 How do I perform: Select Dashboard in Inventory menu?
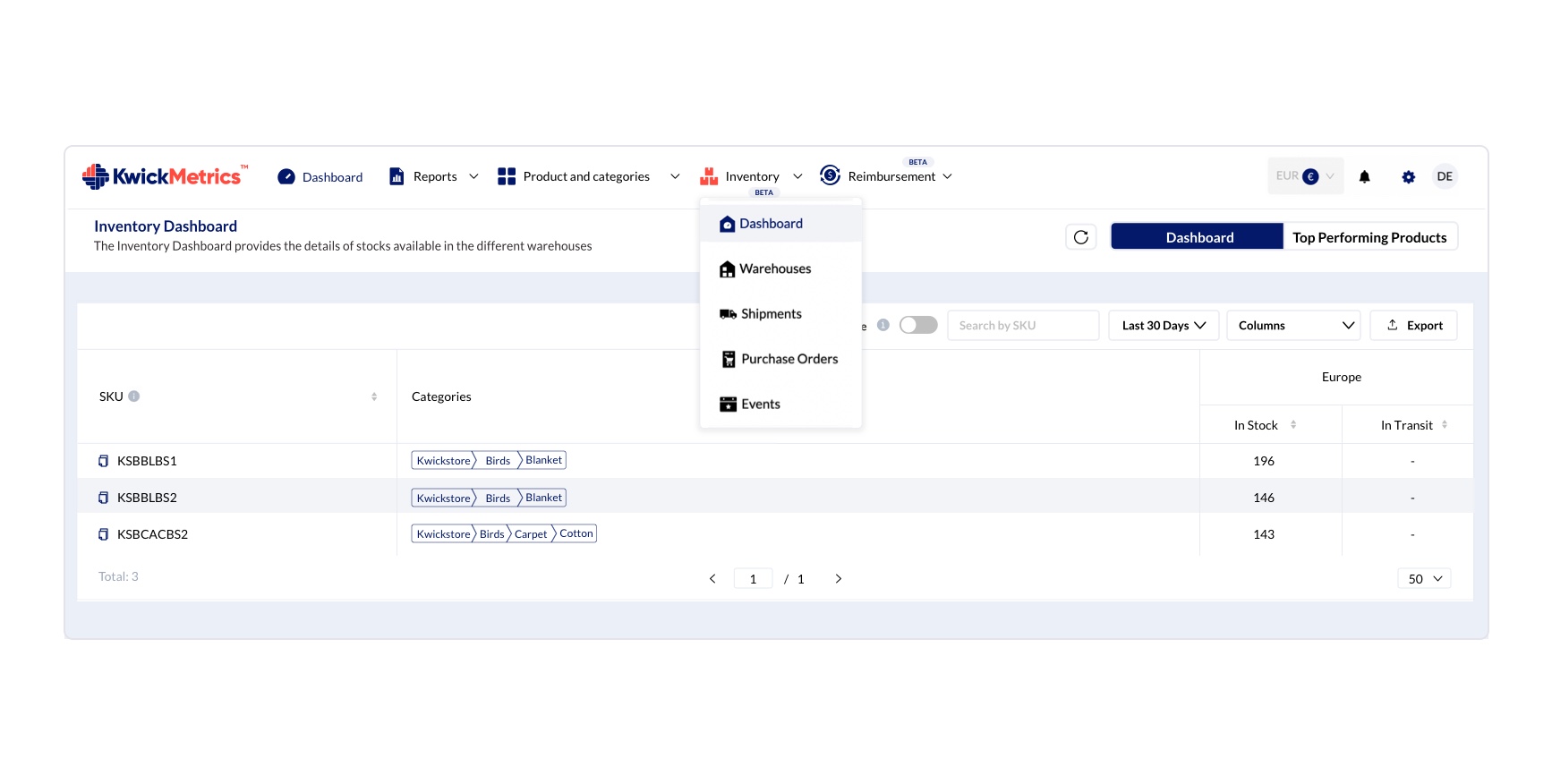(x=780, y=224)
